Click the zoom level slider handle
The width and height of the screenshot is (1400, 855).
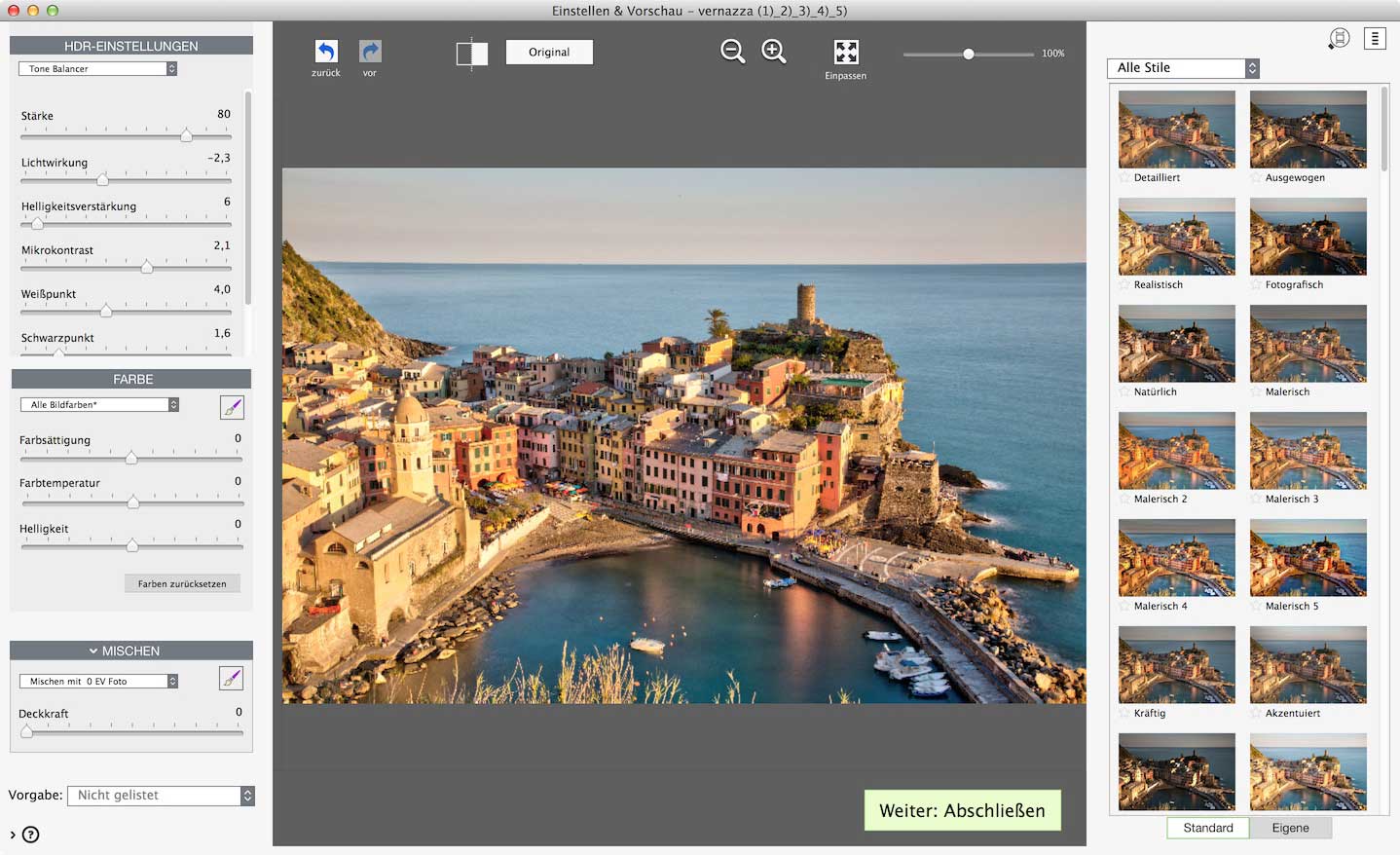coord(969,55)
